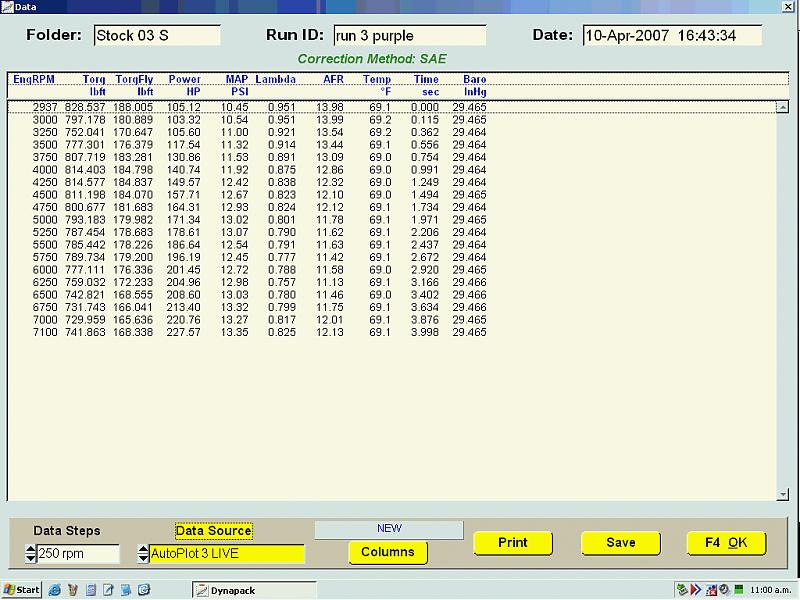
Task: Click the Data Steps spinner arrows
Action: (31, 554)
